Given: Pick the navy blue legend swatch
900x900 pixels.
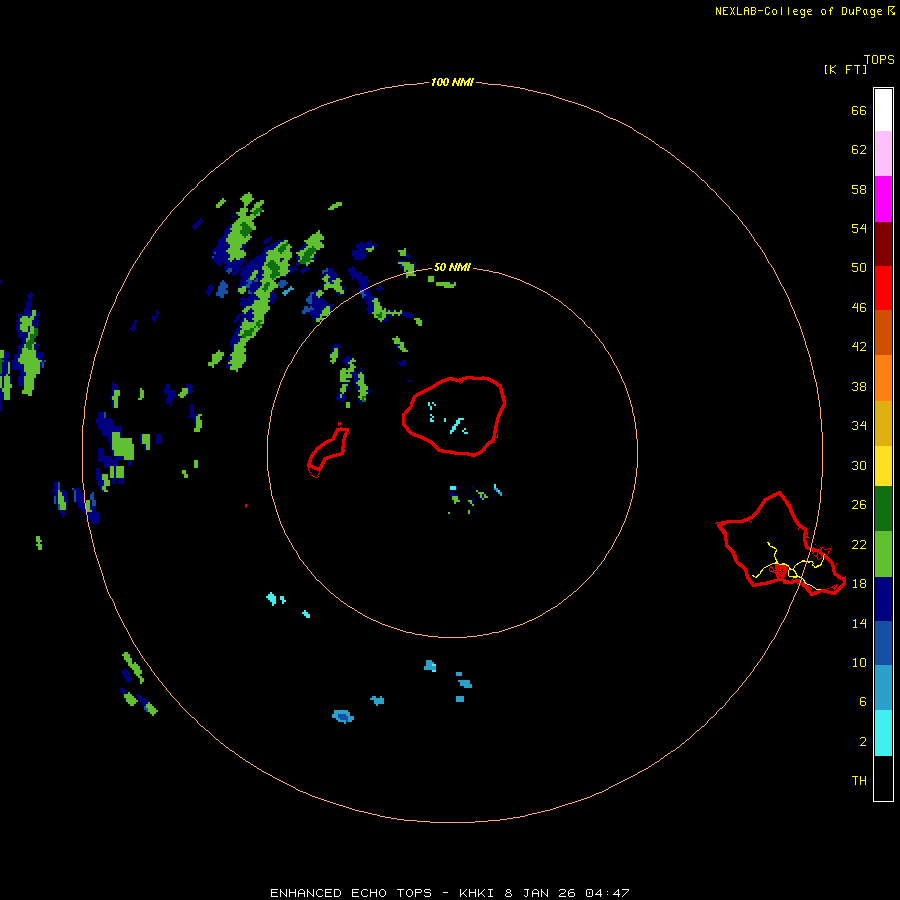Looking at the screenshot, I should (x=883, y=599).
